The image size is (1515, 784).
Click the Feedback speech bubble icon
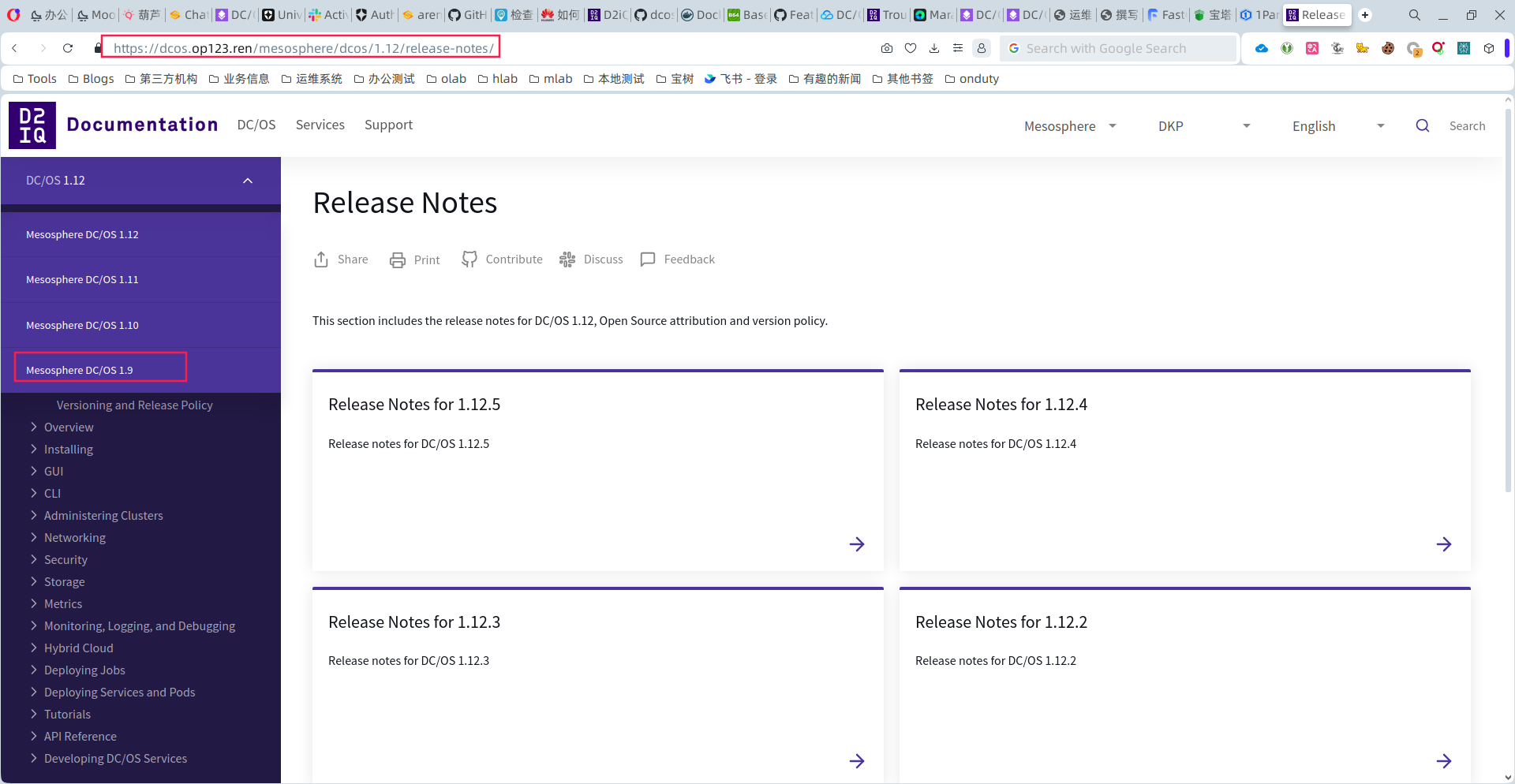pos(648,259)
